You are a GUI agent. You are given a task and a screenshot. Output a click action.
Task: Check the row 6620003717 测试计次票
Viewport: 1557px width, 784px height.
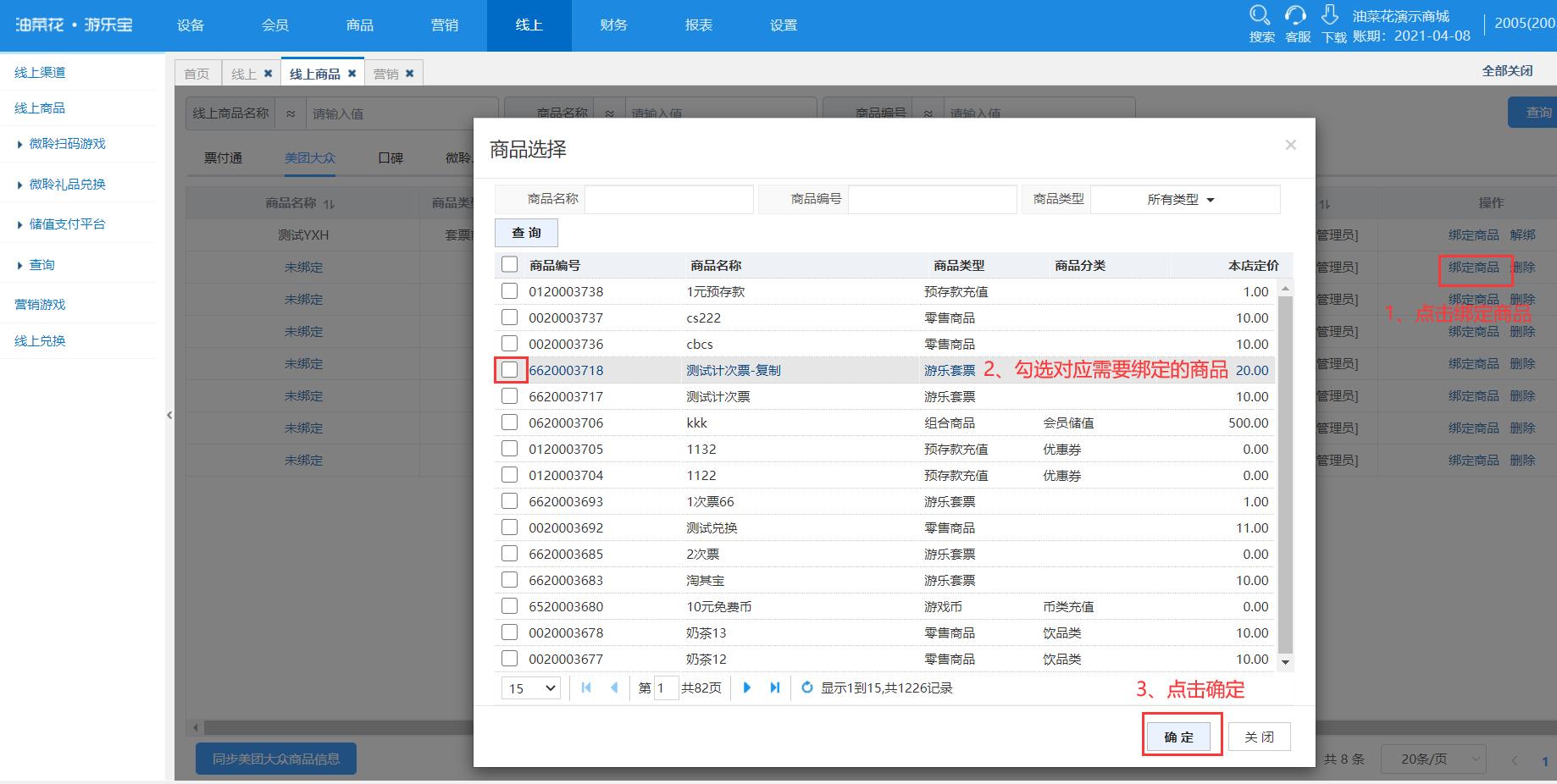coord(509,395)
